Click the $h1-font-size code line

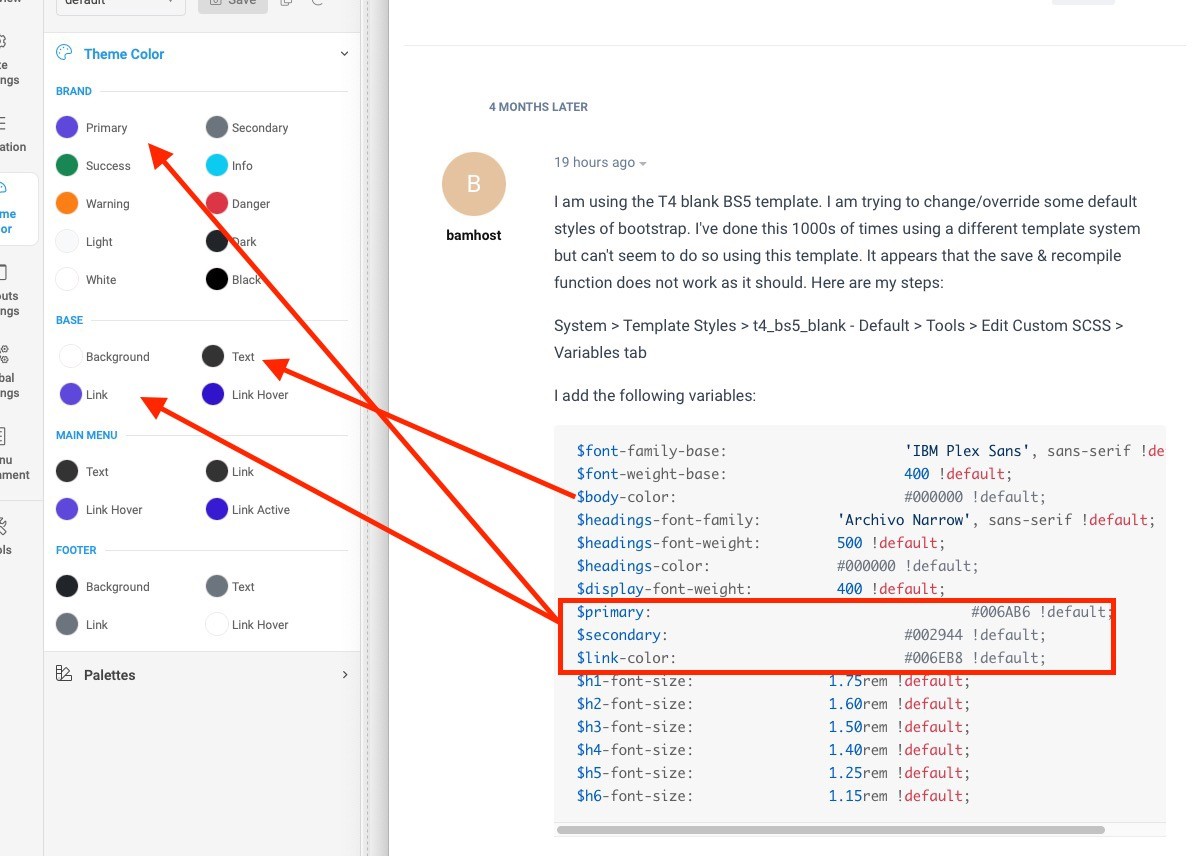click(773, 681)
